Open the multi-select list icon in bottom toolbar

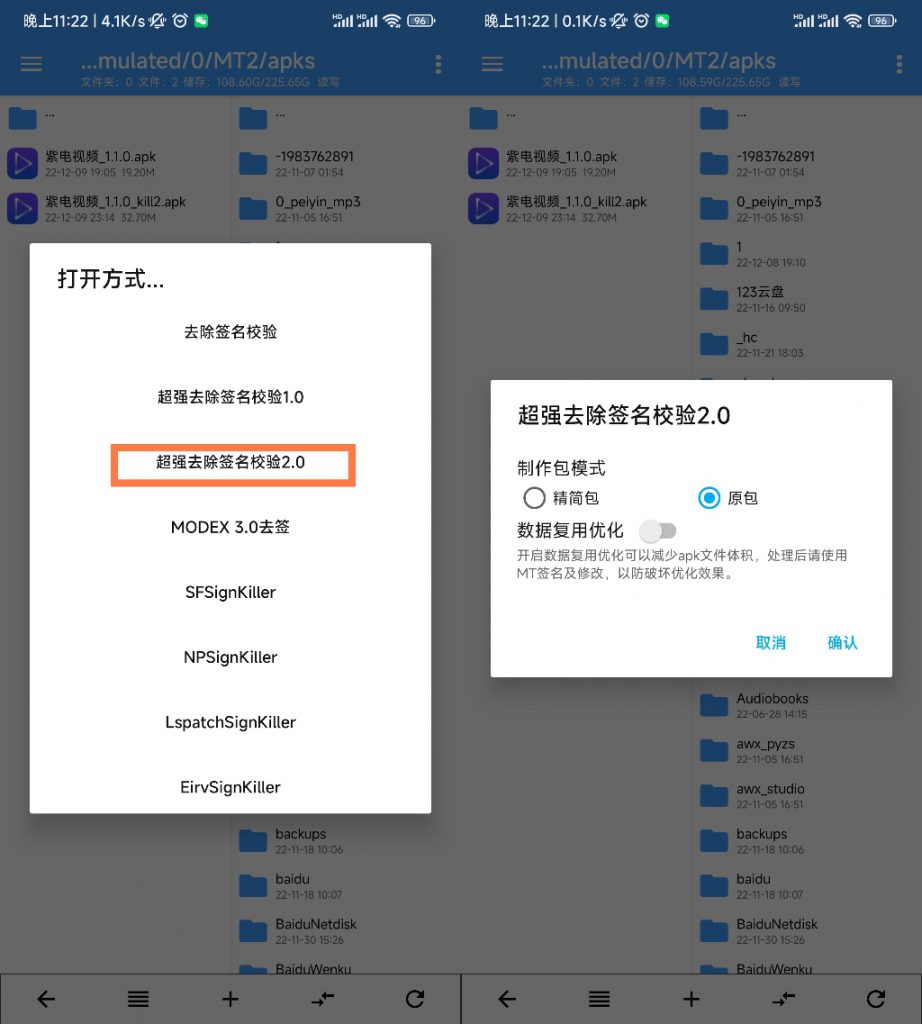coord(138,998)
